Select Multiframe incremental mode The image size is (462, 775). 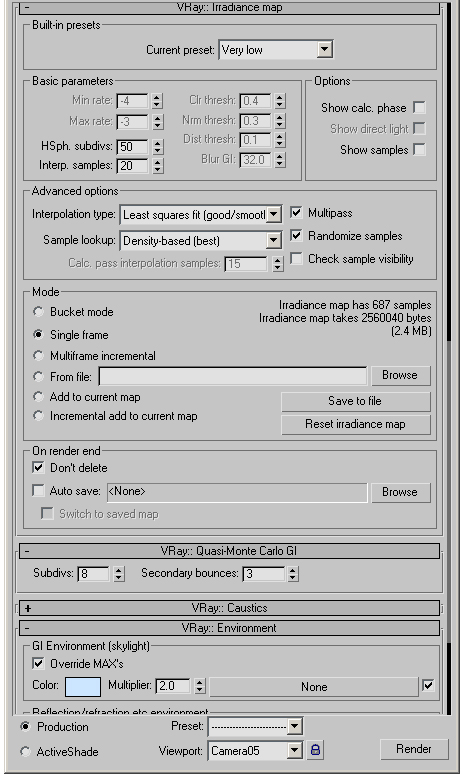(x=38, y=355)
